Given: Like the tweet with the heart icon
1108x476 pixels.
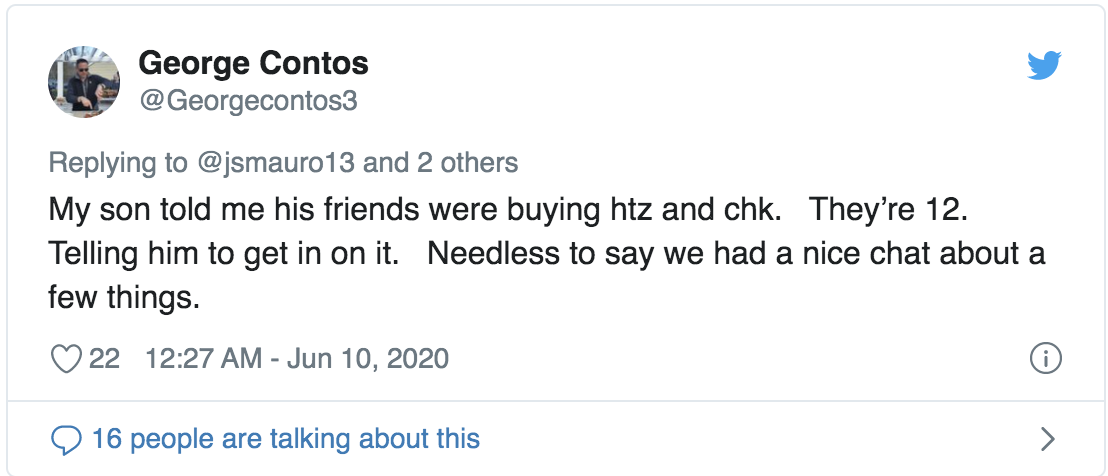Looking at the screenshot, I should click(66, 358).
